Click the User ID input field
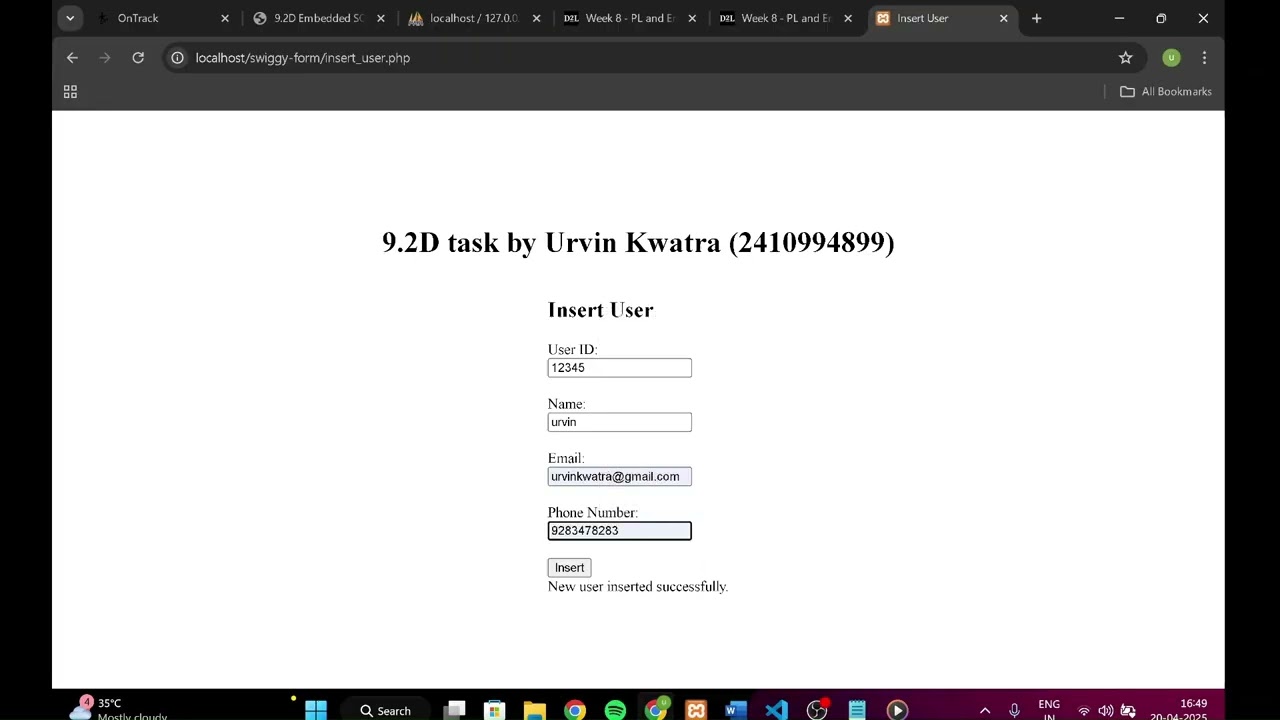 [x=619, y=368]
